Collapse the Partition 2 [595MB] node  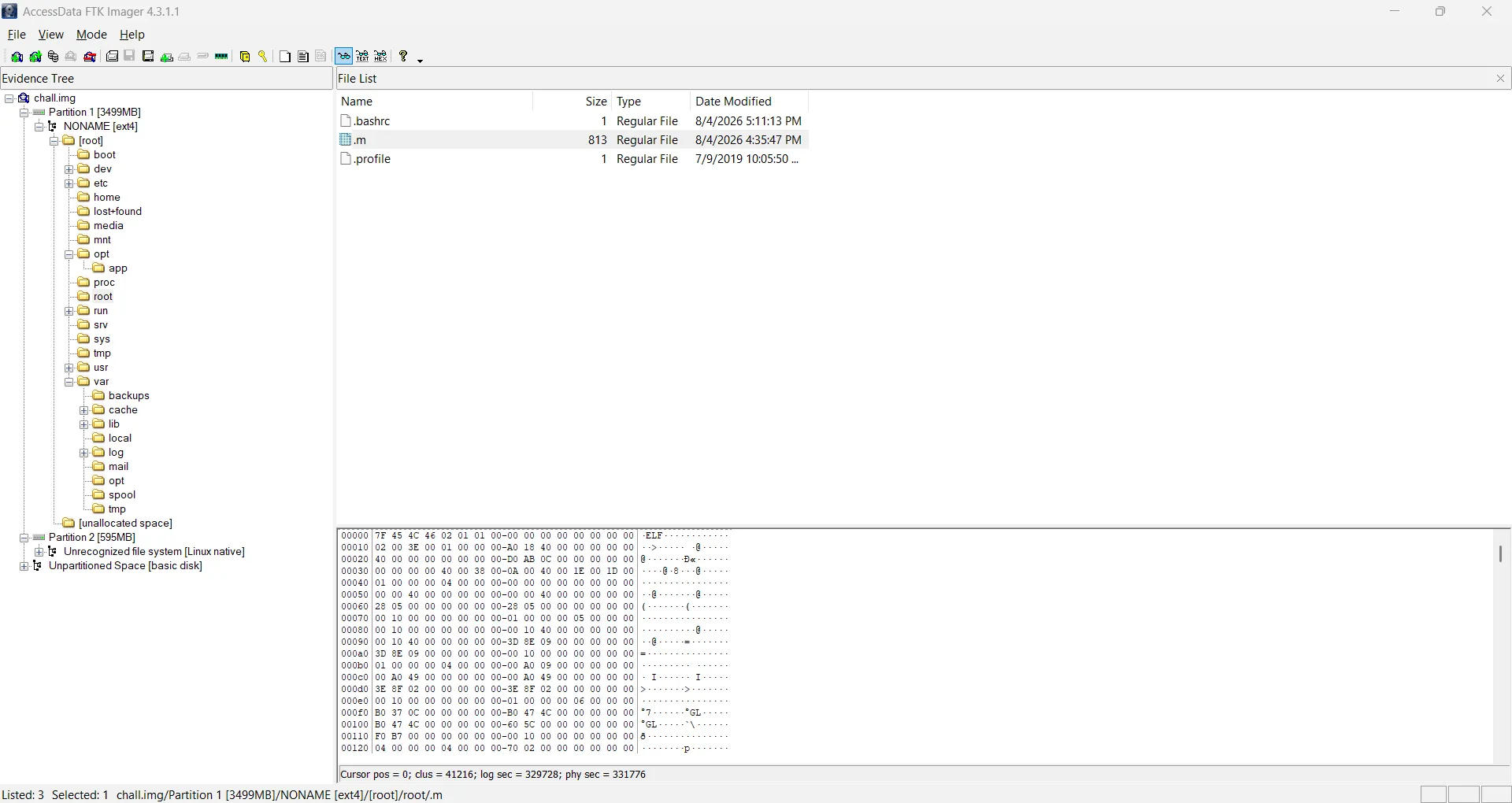pyautogui.click(x=24, y=538)
